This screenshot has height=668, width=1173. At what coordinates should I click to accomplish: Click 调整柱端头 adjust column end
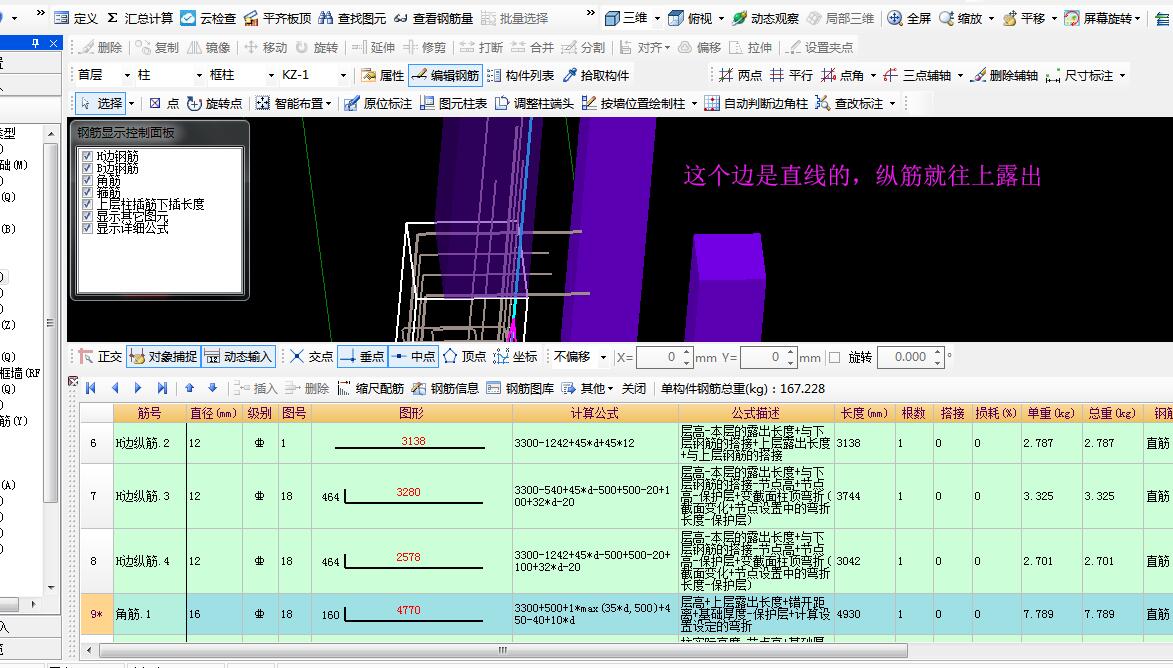pyautogui.click(x=535, y=104)
